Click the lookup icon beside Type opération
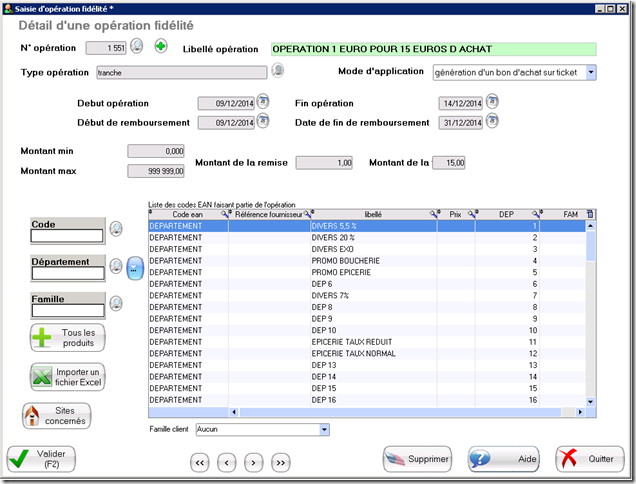 pos(278,71)
